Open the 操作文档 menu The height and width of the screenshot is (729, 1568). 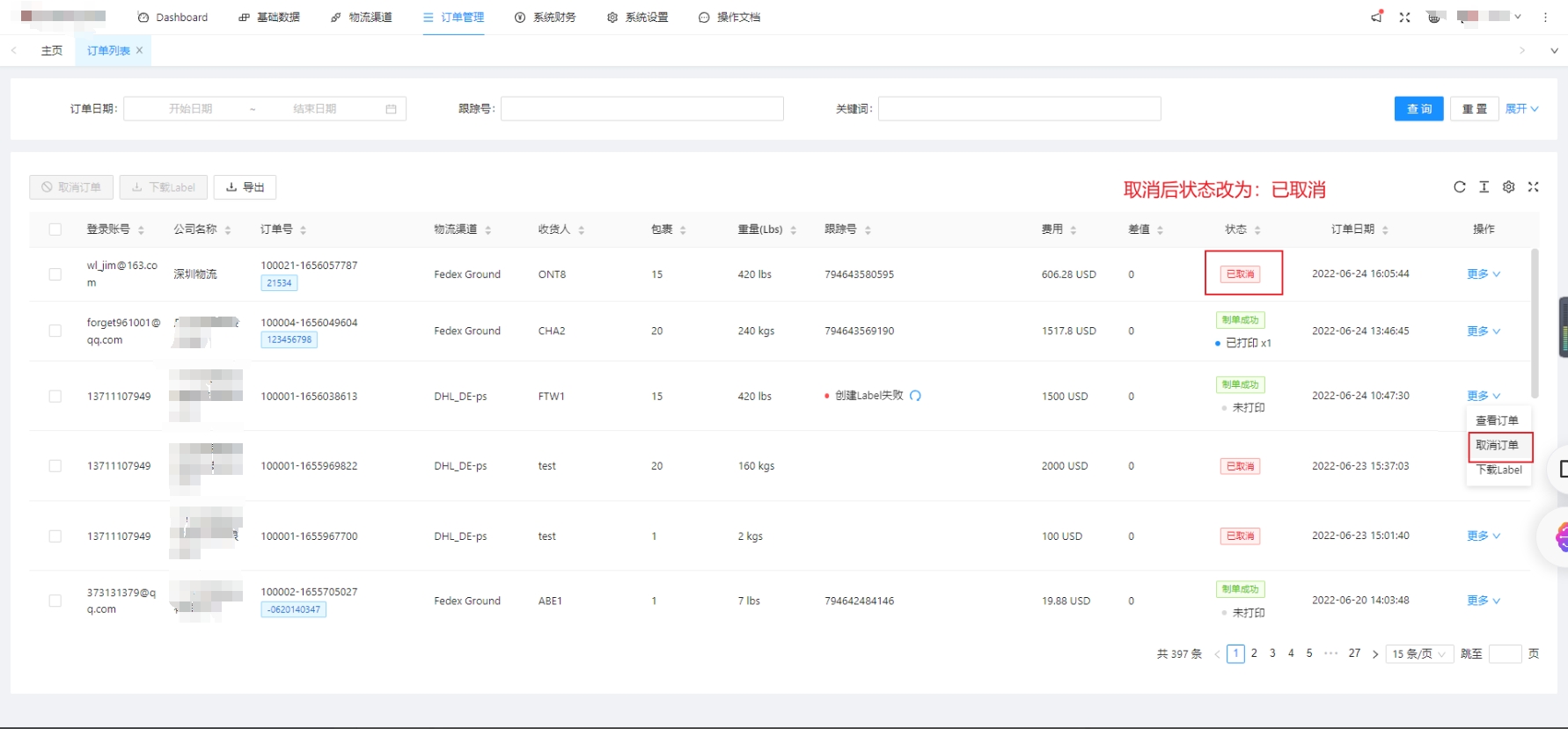(729, 18)
